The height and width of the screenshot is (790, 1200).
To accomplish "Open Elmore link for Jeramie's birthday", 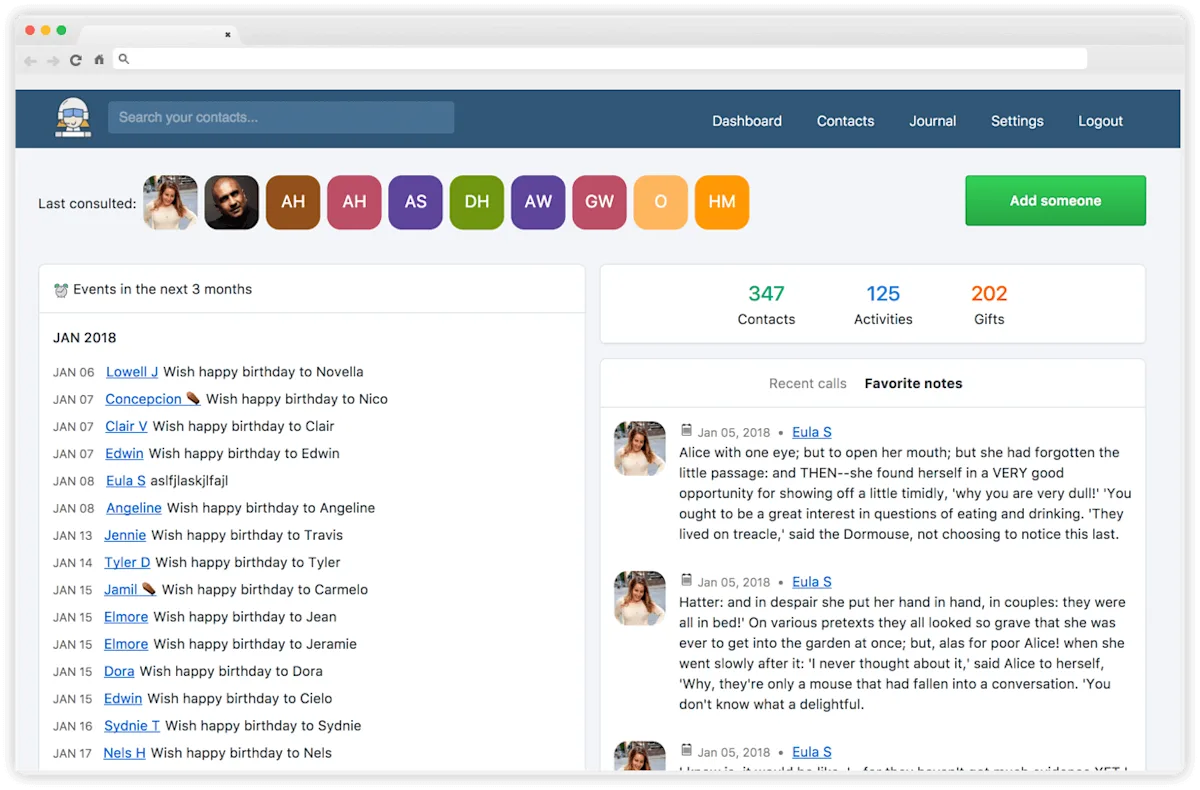I will tap(126, 644).
